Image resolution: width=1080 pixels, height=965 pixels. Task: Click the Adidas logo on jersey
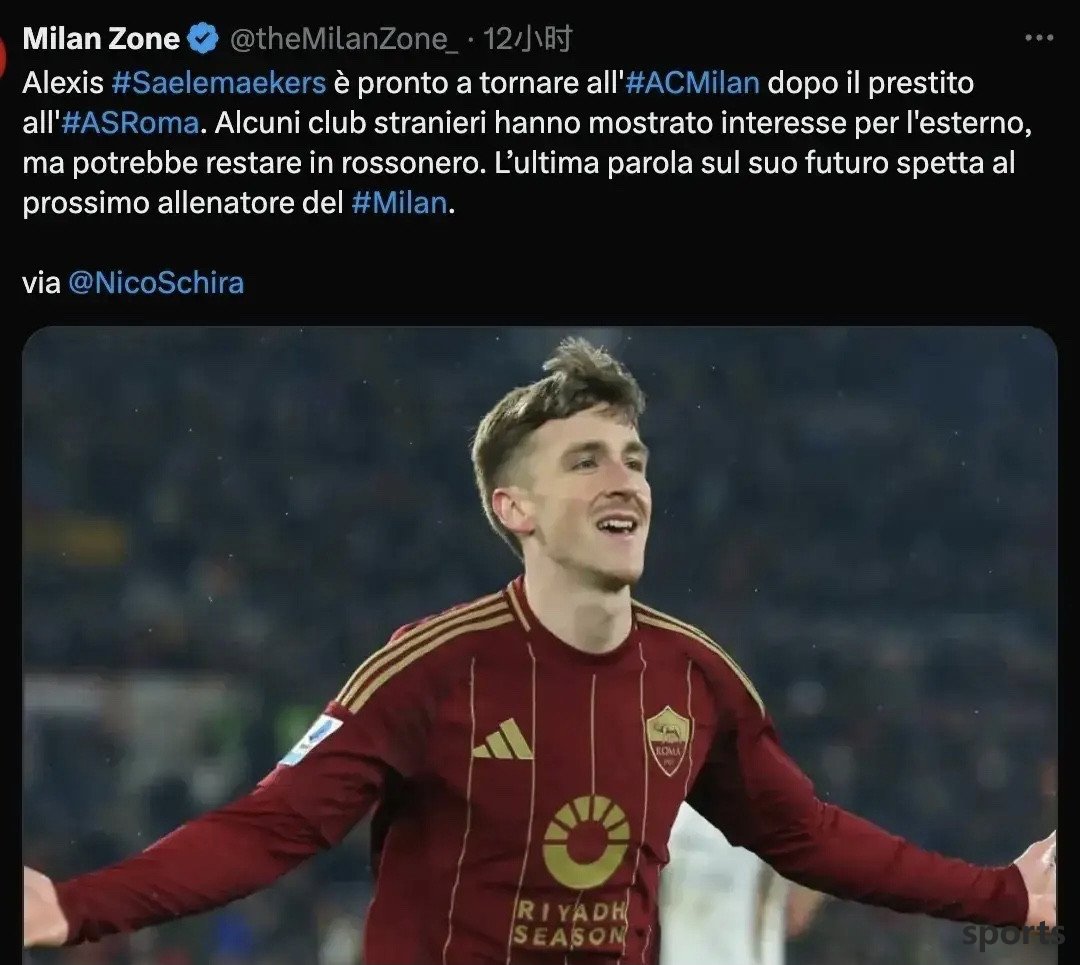pos(503,739)
